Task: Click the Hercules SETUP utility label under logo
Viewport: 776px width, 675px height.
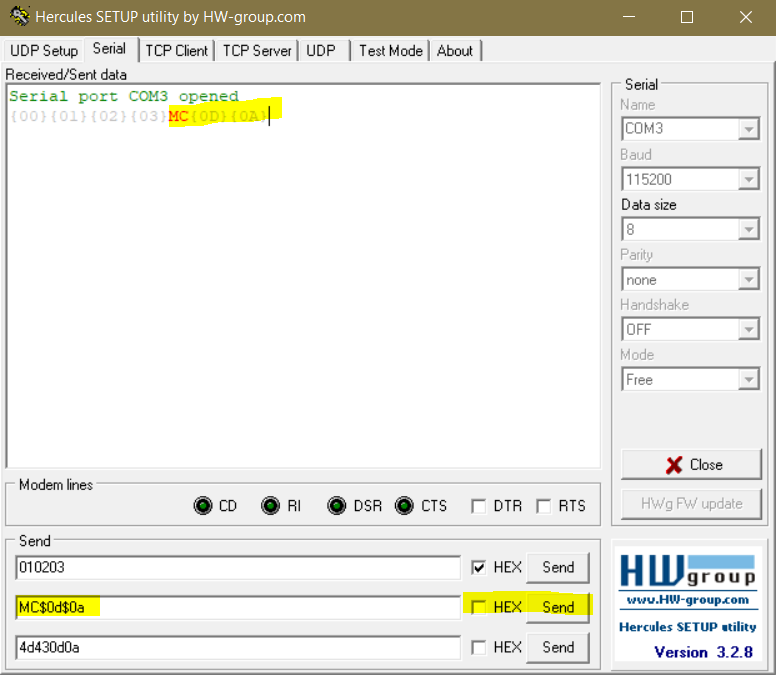Action: coord(688,627)
